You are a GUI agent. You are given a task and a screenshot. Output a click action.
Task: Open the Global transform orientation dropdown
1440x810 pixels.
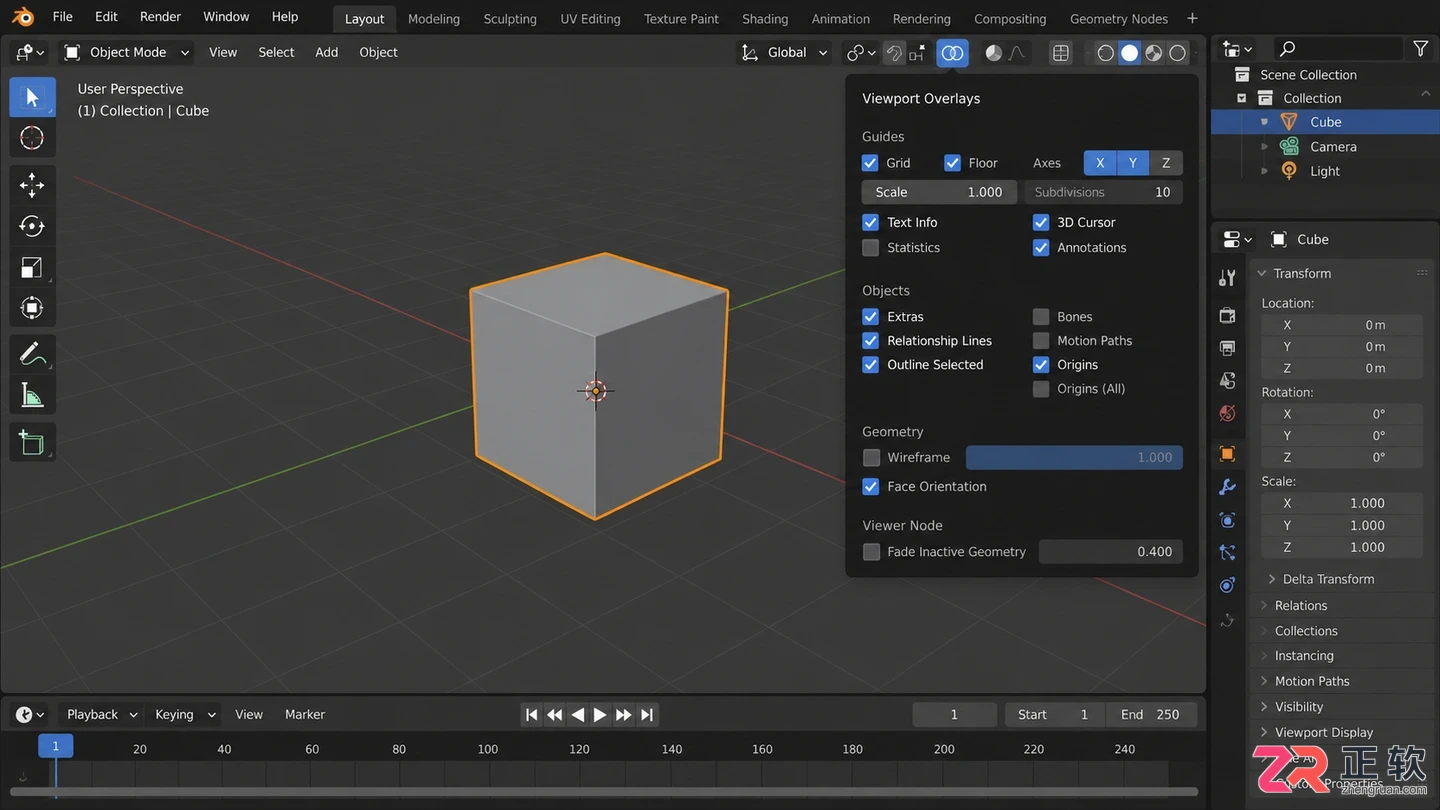click(786, 52)
